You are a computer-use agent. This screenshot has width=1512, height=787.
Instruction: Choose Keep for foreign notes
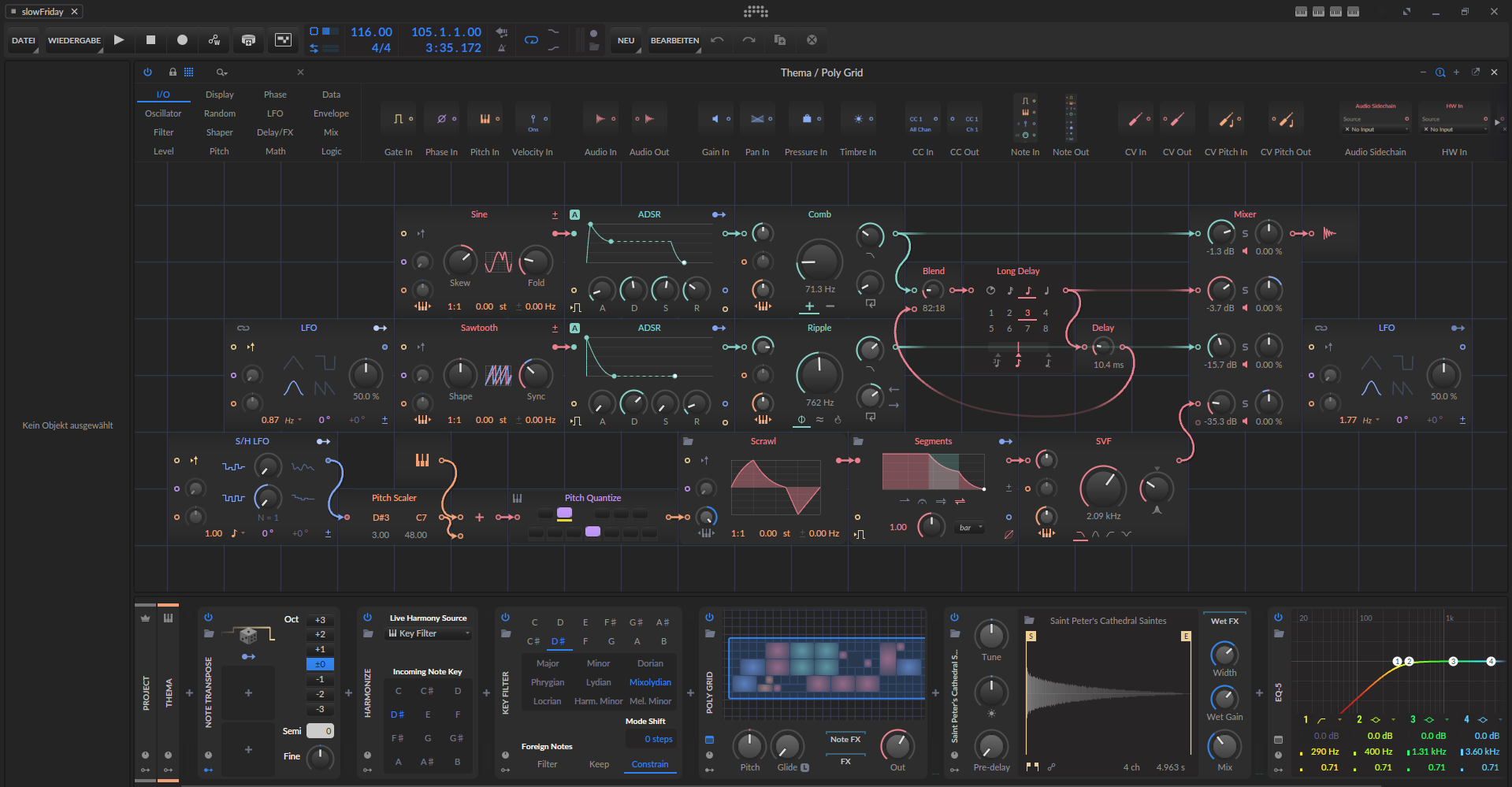(599, 764)
